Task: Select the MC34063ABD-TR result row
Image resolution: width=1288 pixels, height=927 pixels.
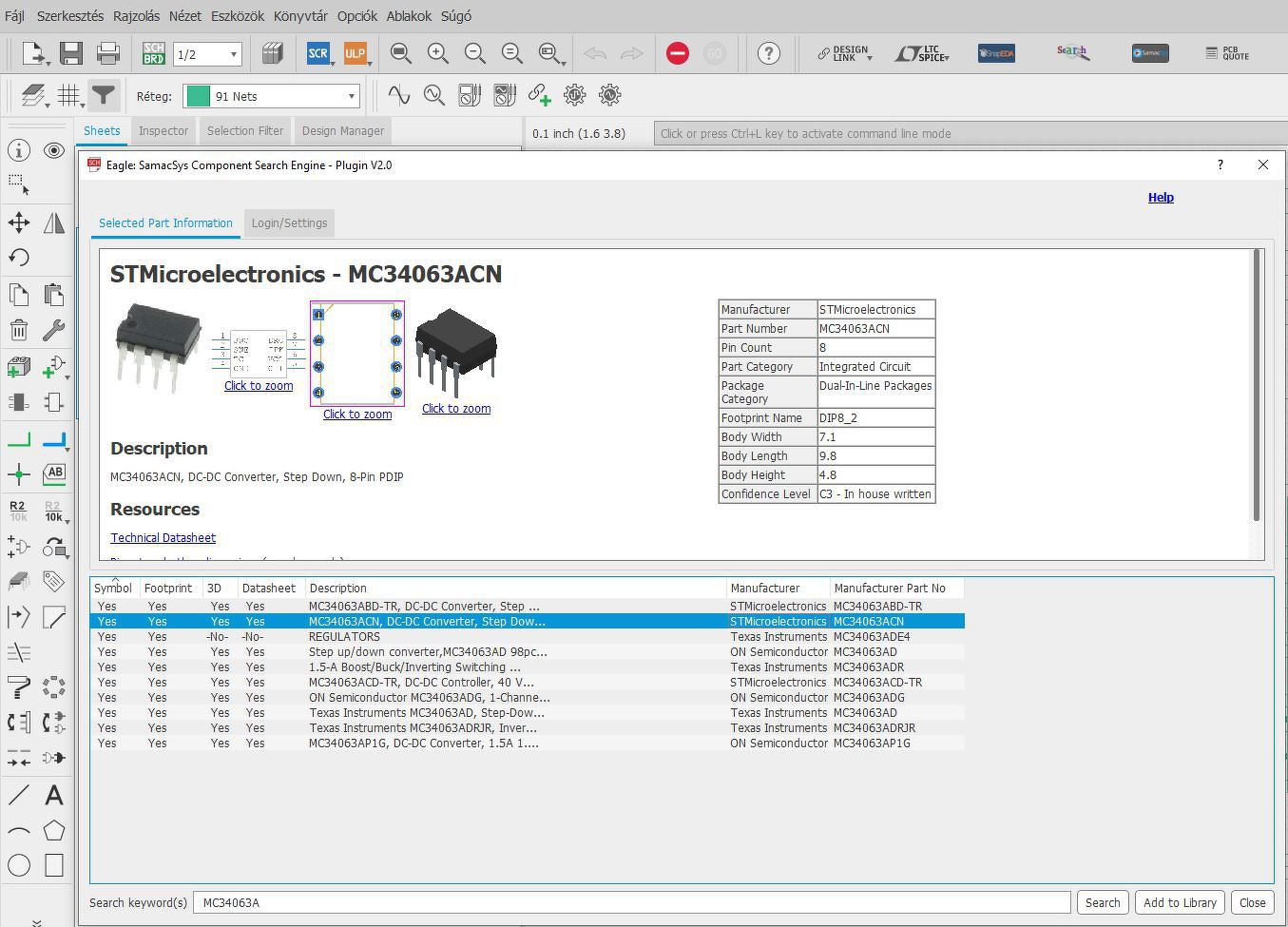Action: pyautogui.click(x=528, y=607)
